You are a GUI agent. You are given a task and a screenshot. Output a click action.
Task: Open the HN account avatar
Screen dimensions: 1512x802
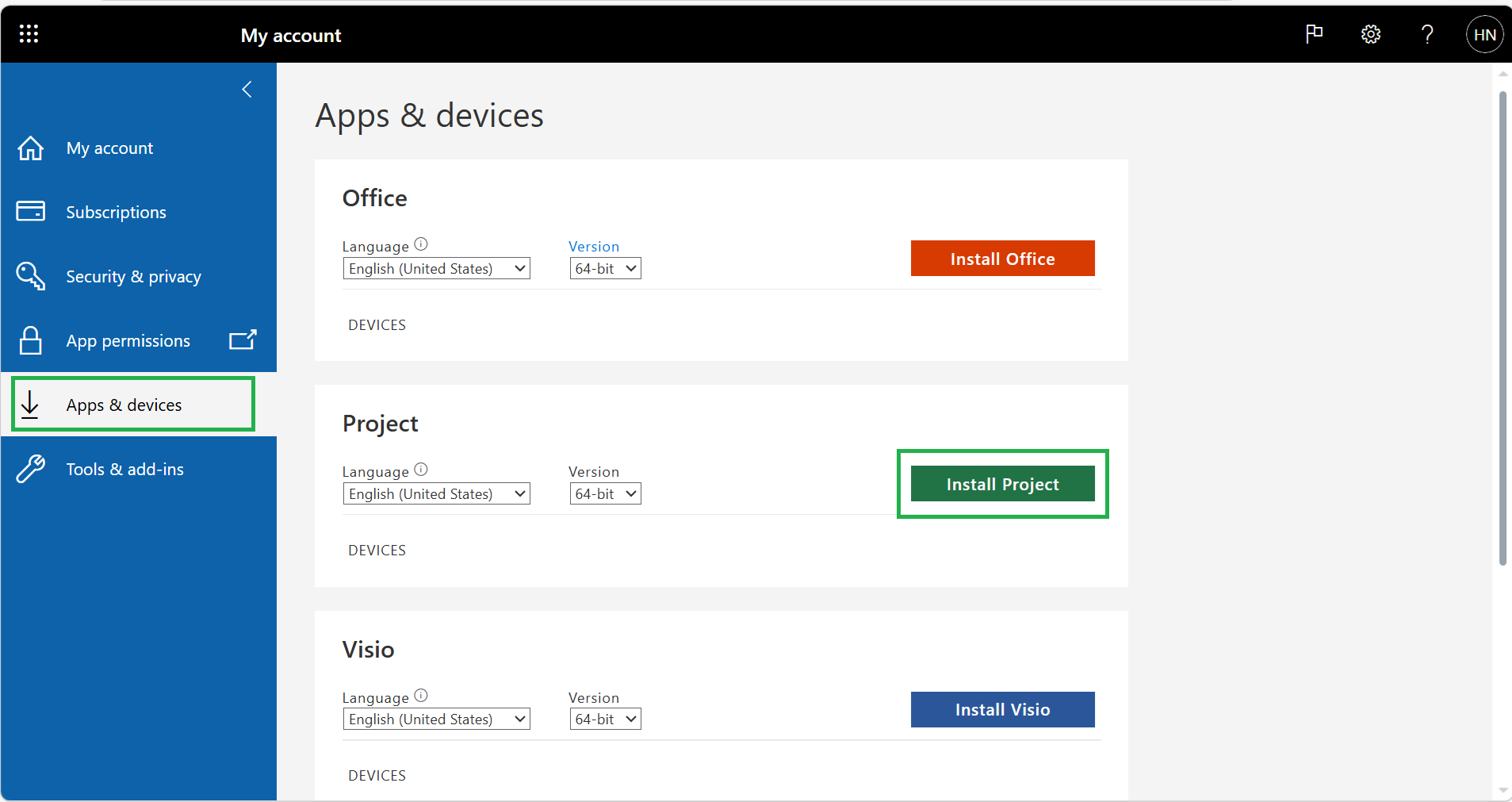click(x=1484, y=35)
